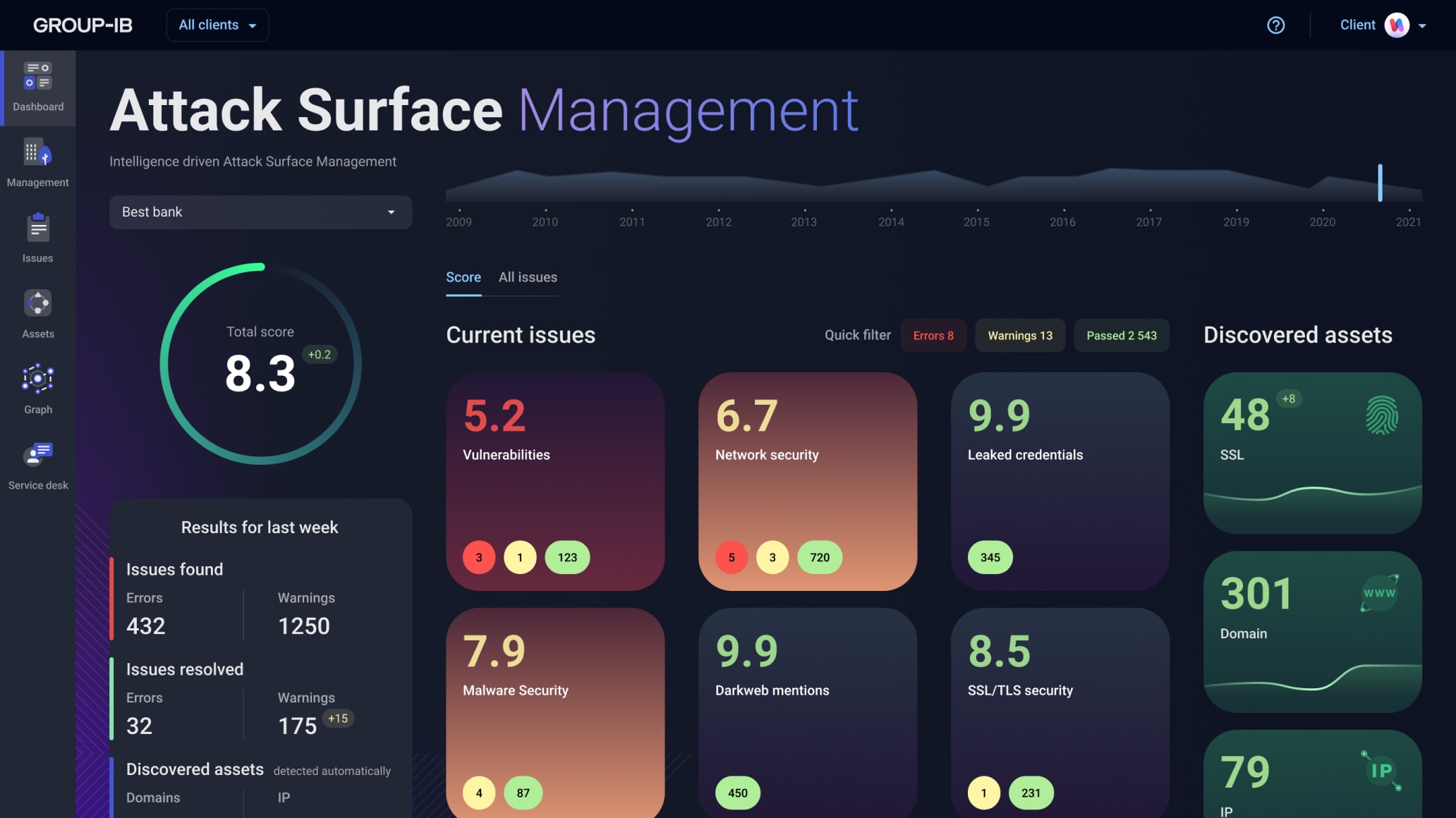Screen dimensions: 1456x818
Task: Open the All clients dropdown
Action: point(217,25)
